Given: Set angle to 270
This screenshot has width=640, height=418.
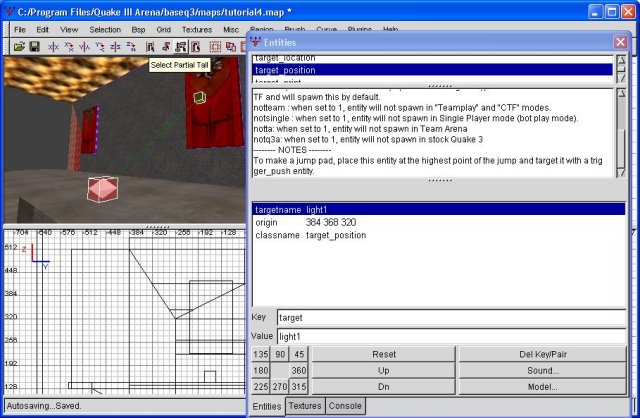Looking at the screenshot, I should point(280,387).
